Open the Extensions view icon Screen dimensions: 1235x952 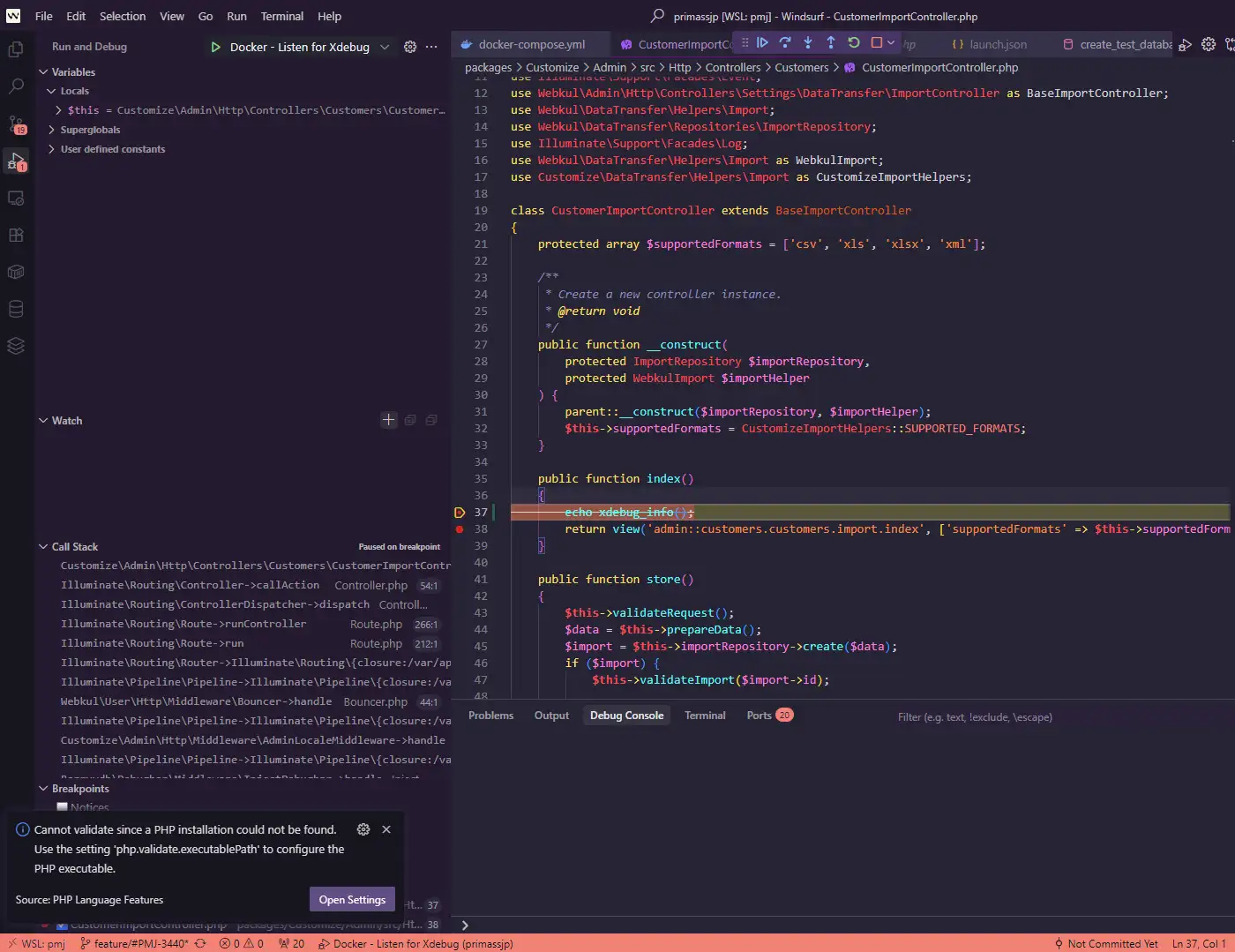(16, 236)
